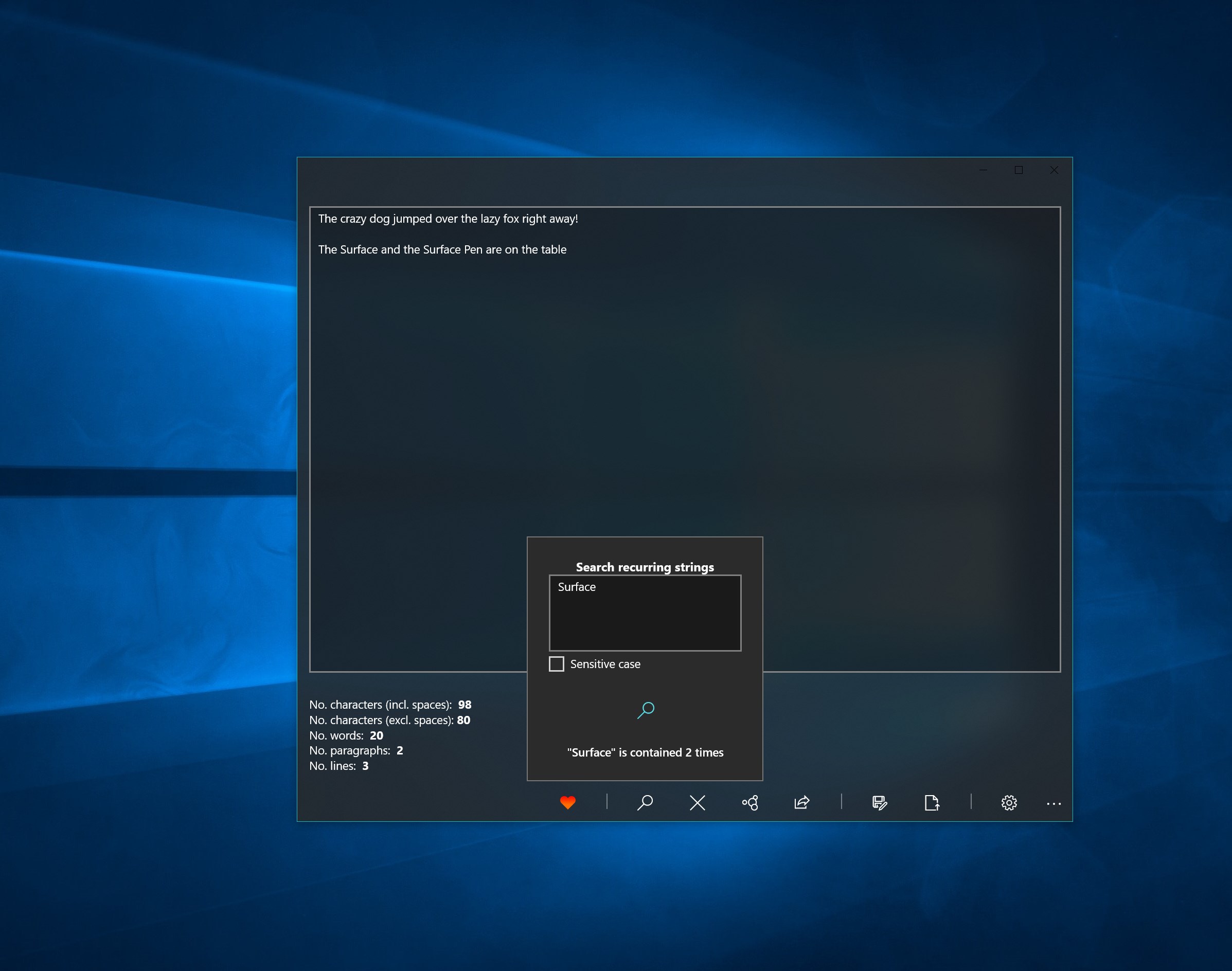Click the share arrow icon
This screenshot has width=1232, height=971.
(801, 802)
